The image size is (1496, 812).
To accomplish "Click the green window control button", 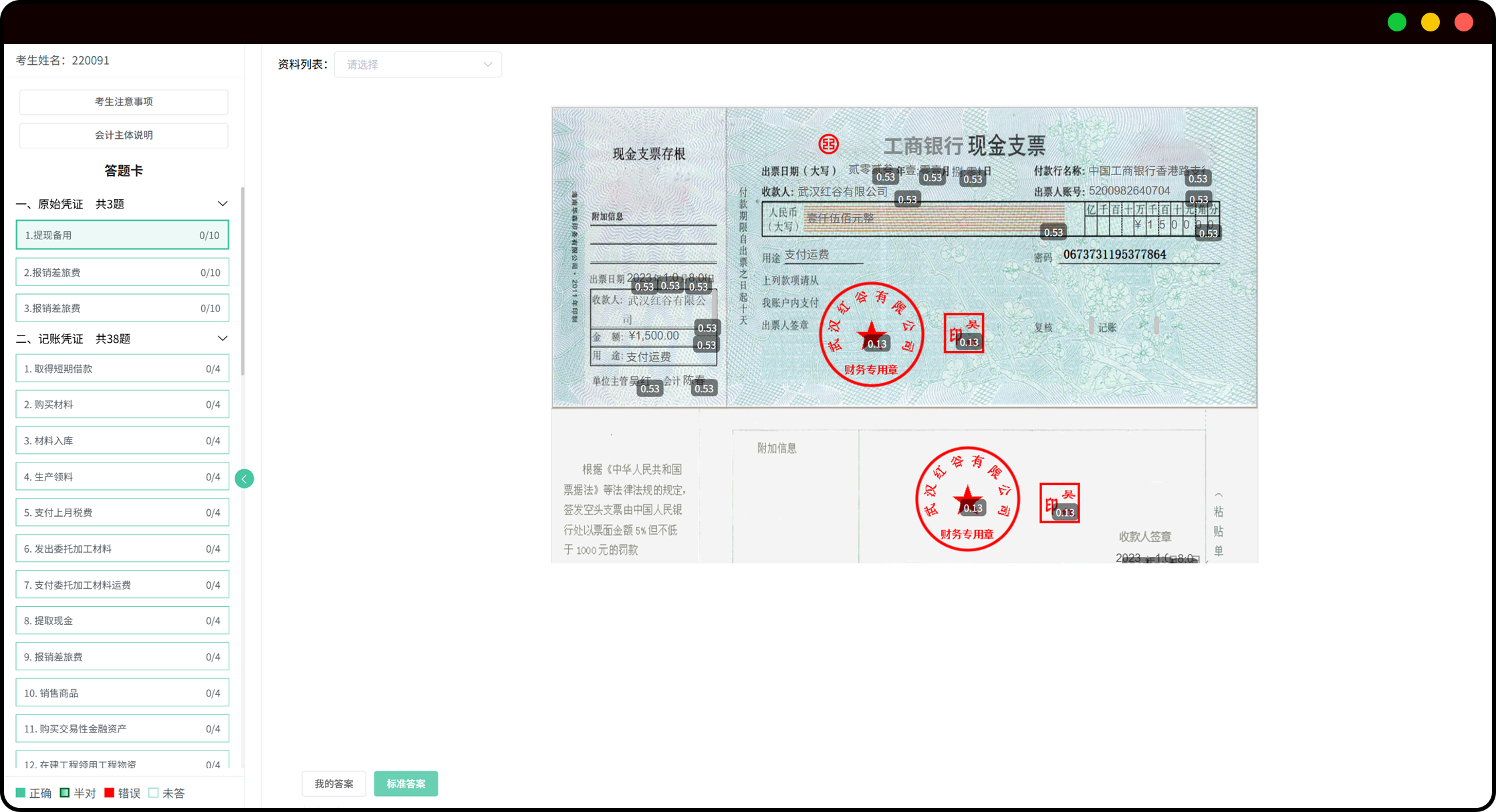I will point(1397,22).
